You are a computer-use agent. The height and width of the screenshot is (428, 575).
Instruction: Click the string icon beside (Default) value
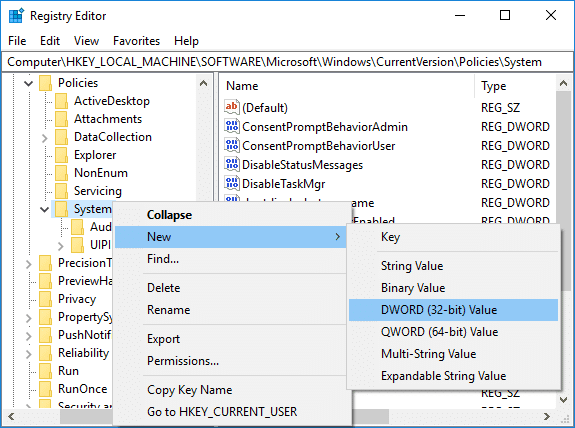(232, 107)
